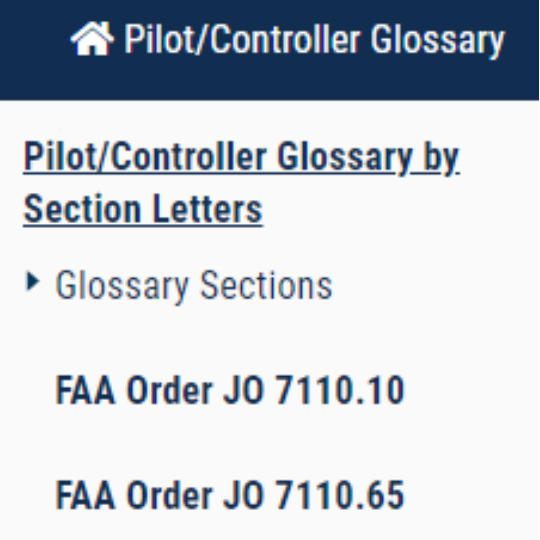Click the home icon in the header

click(x=92, y=39)
